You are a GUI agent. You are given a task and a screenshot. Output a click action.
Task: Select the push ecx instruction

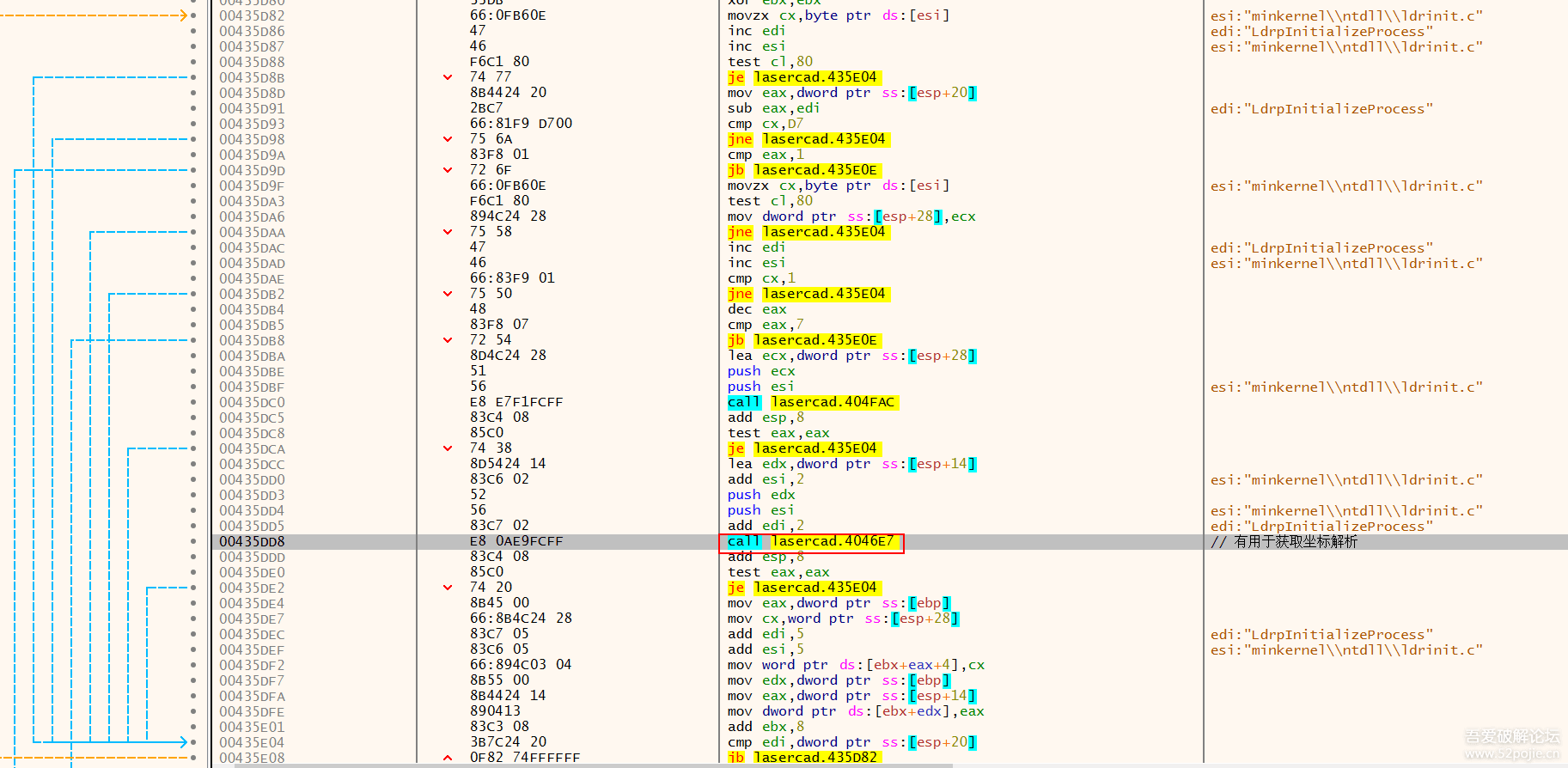click(x=761, y=371)
